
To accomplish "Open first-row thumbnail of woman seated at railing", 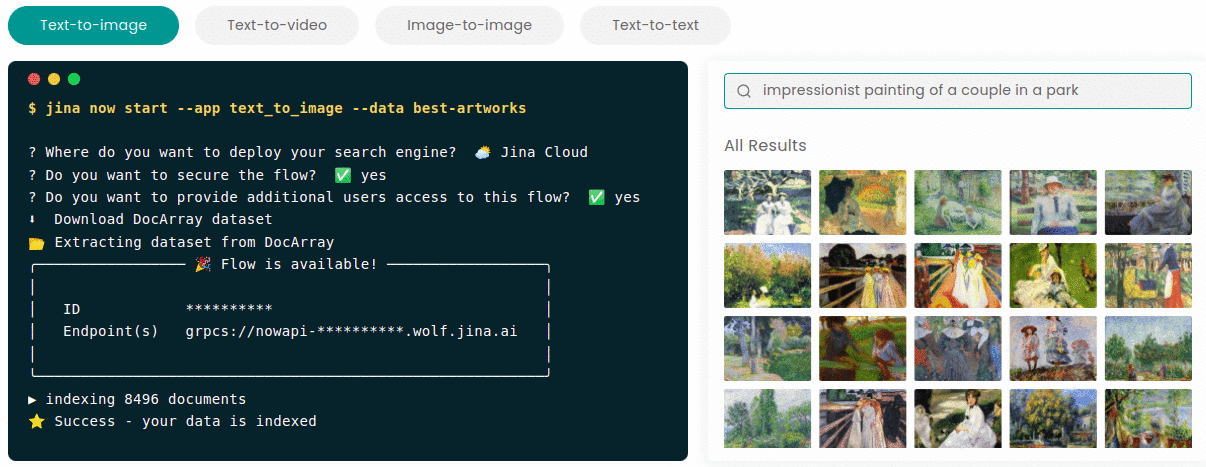I will (1148, 202).
